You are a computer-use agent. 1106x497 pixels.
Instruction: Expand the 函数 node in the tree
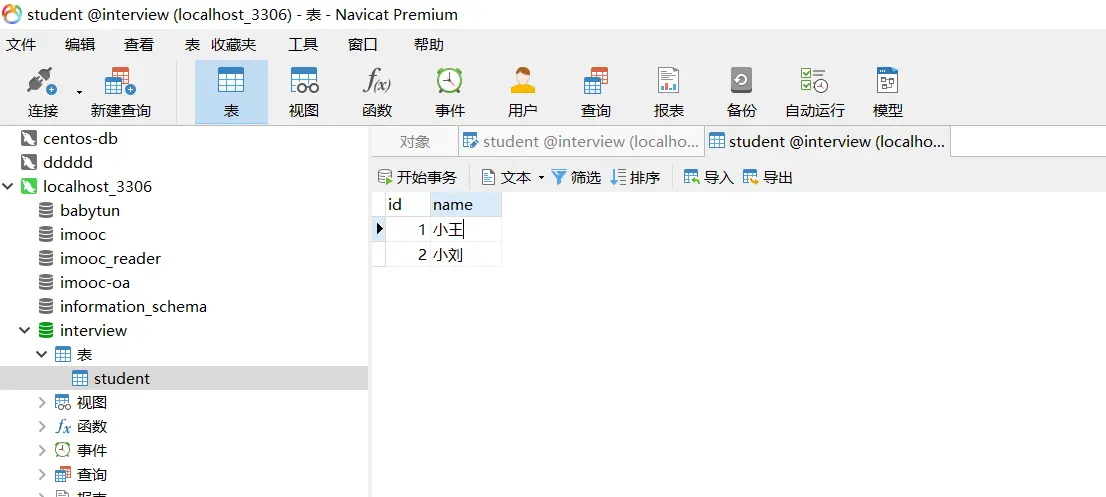pos(42,427)
